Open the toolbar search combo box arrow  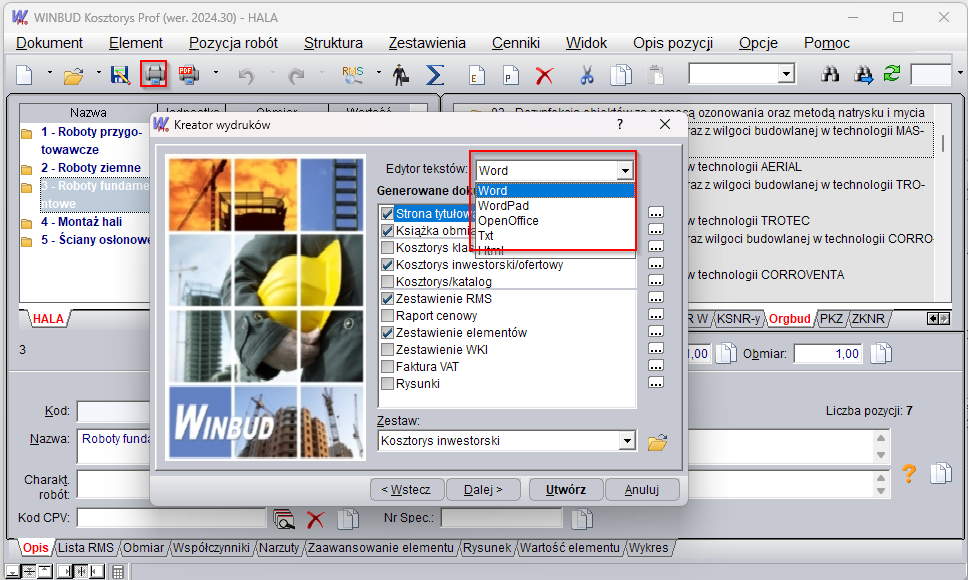click(x=785, y=75)
